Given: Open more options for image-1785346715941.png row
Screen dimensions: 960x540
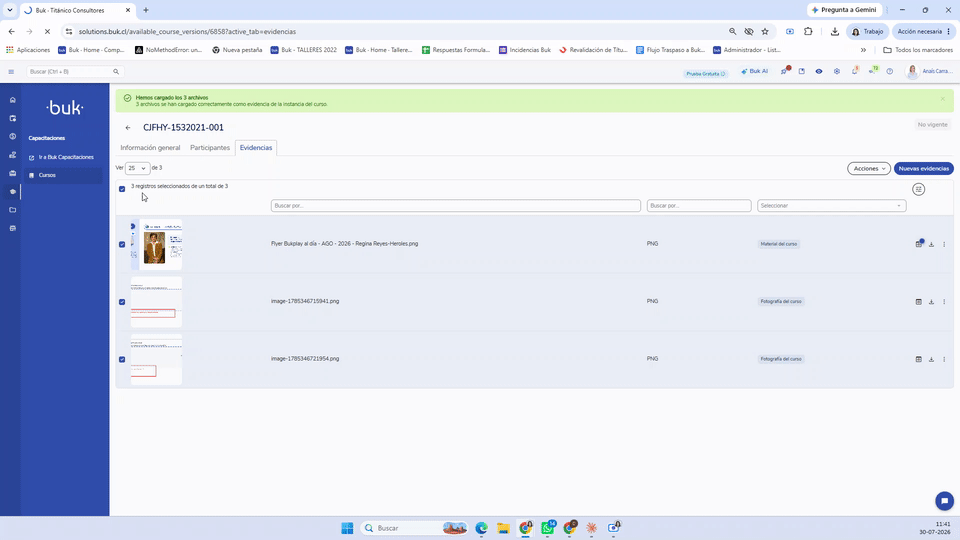Looking at the screenshot, I should (x=944, y=302).
